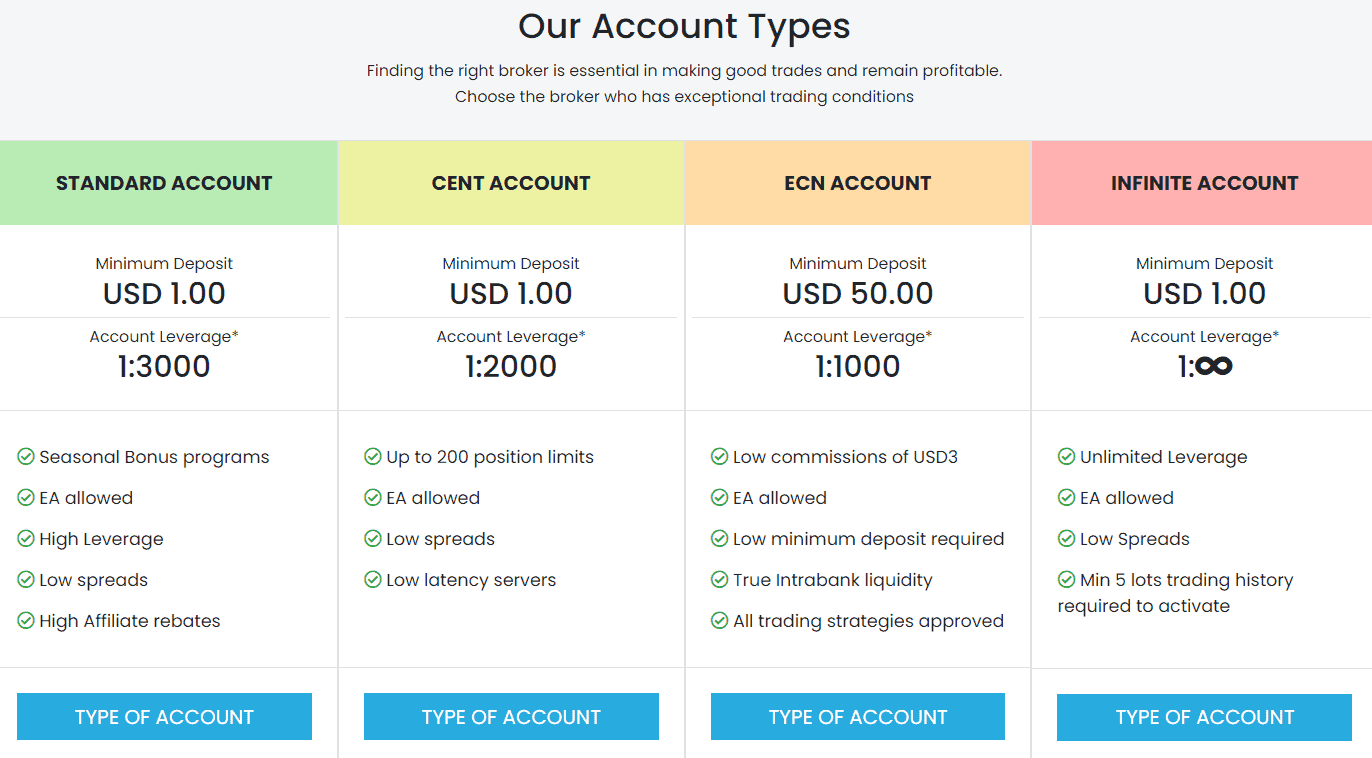The image size is (1372, 758).
Task: Click the checkmark next to Low latency servers
Action: pyautogui.click(x=371, y=579)
